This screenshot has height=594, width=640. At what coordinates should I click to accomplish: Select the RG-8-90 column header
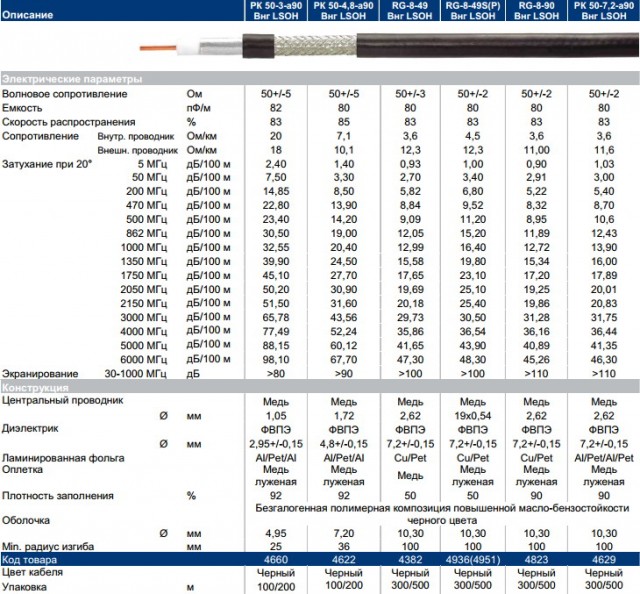pyautogui.click(x=537, y=12)
